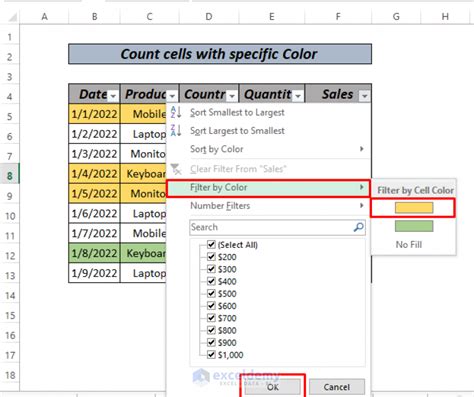Select the Mobile cell in row 11
This screenshot has height=397, width=474.
144,233
